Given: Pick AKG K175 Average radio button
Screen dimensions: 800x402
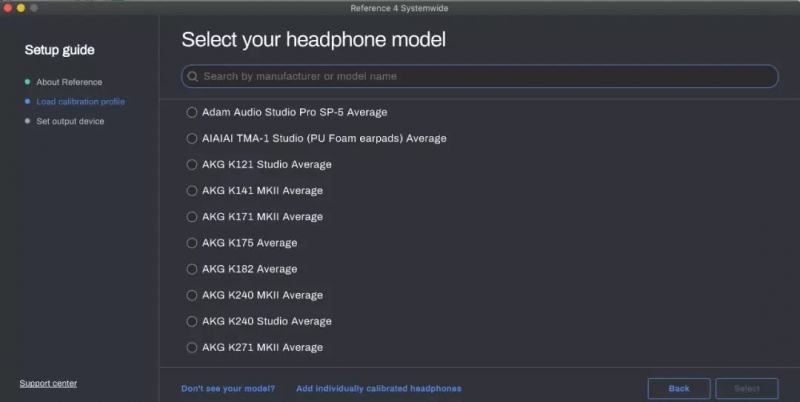Looking at the screenshot, I should coord(192,243).
